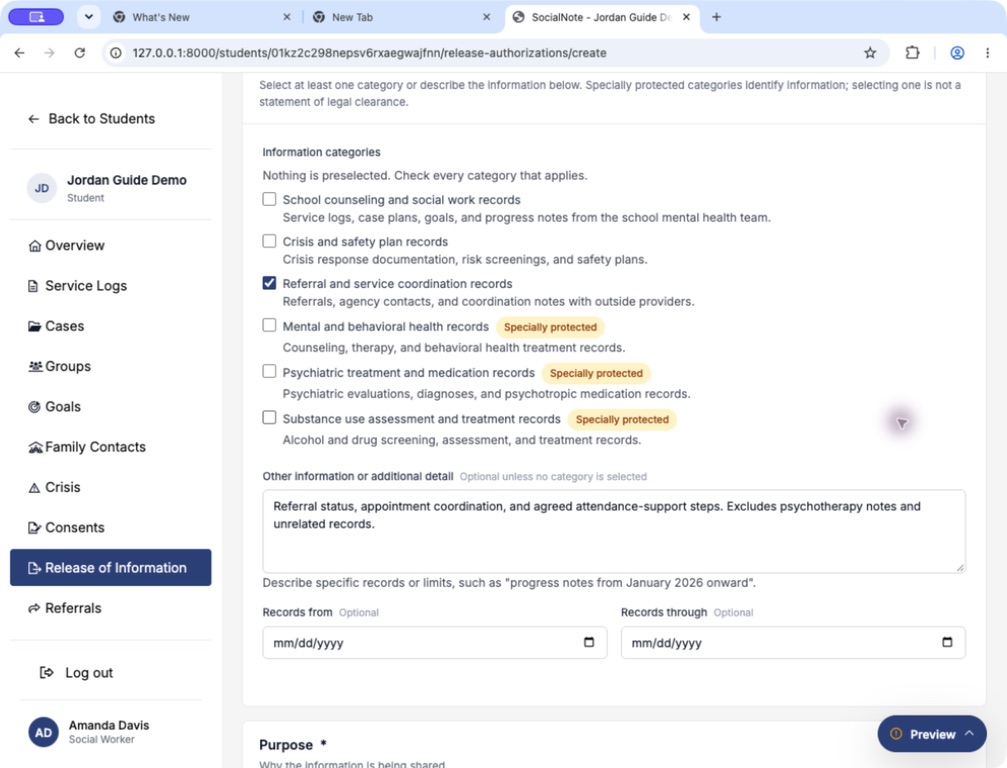The image size is (1007, 768).
Task: Open Cases menu label
Action: tap(64, 326)
